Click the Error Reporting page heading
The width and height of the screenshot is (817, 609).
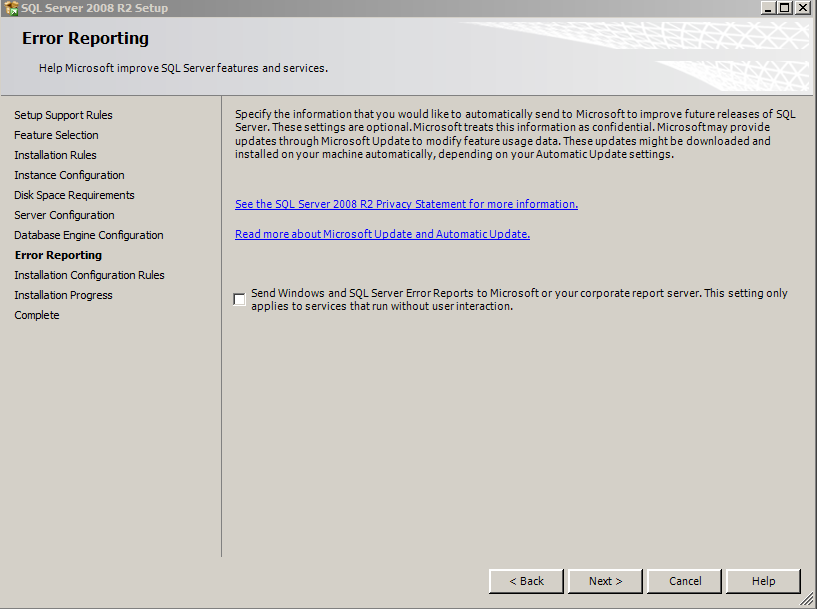tap(85, 38)
